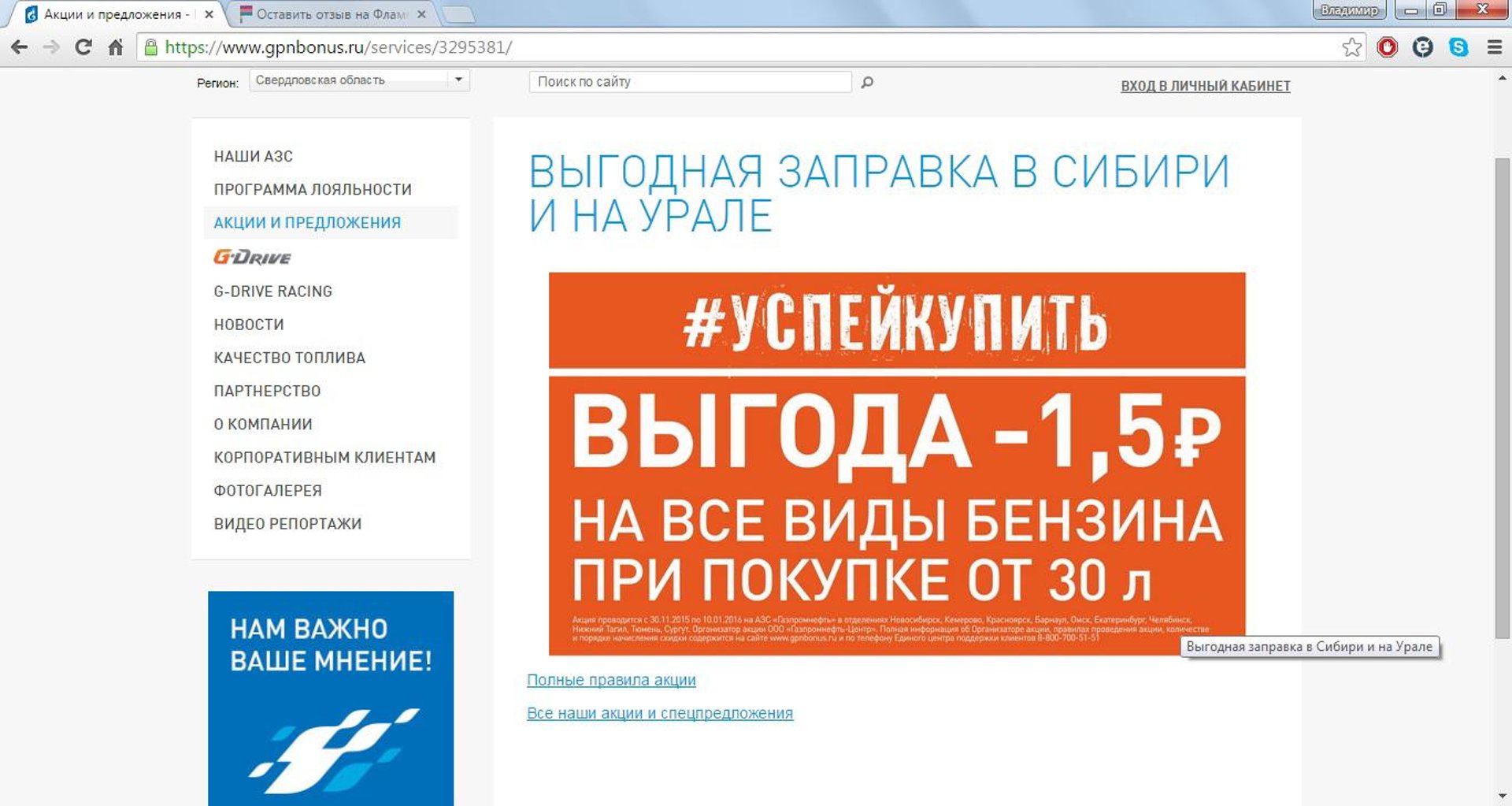Click the Поиск по сайту input field
1512x806 pixels.
pos(690,82)
